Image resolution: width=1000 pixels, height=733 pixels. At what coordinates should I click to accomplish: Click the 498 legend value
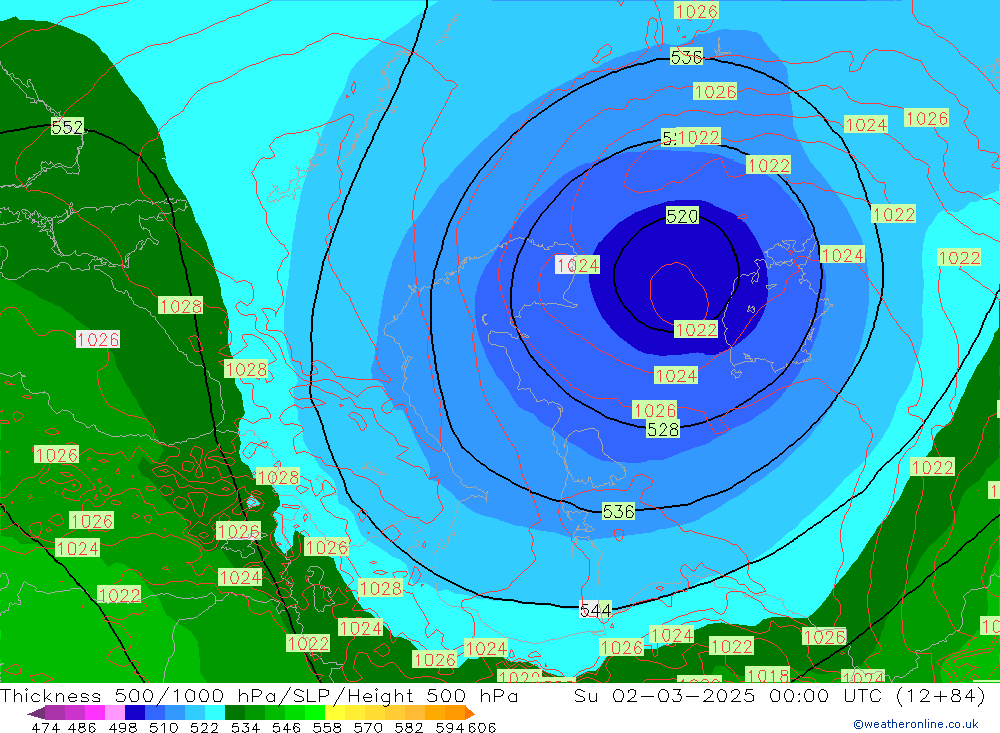(x=123, y=727)
